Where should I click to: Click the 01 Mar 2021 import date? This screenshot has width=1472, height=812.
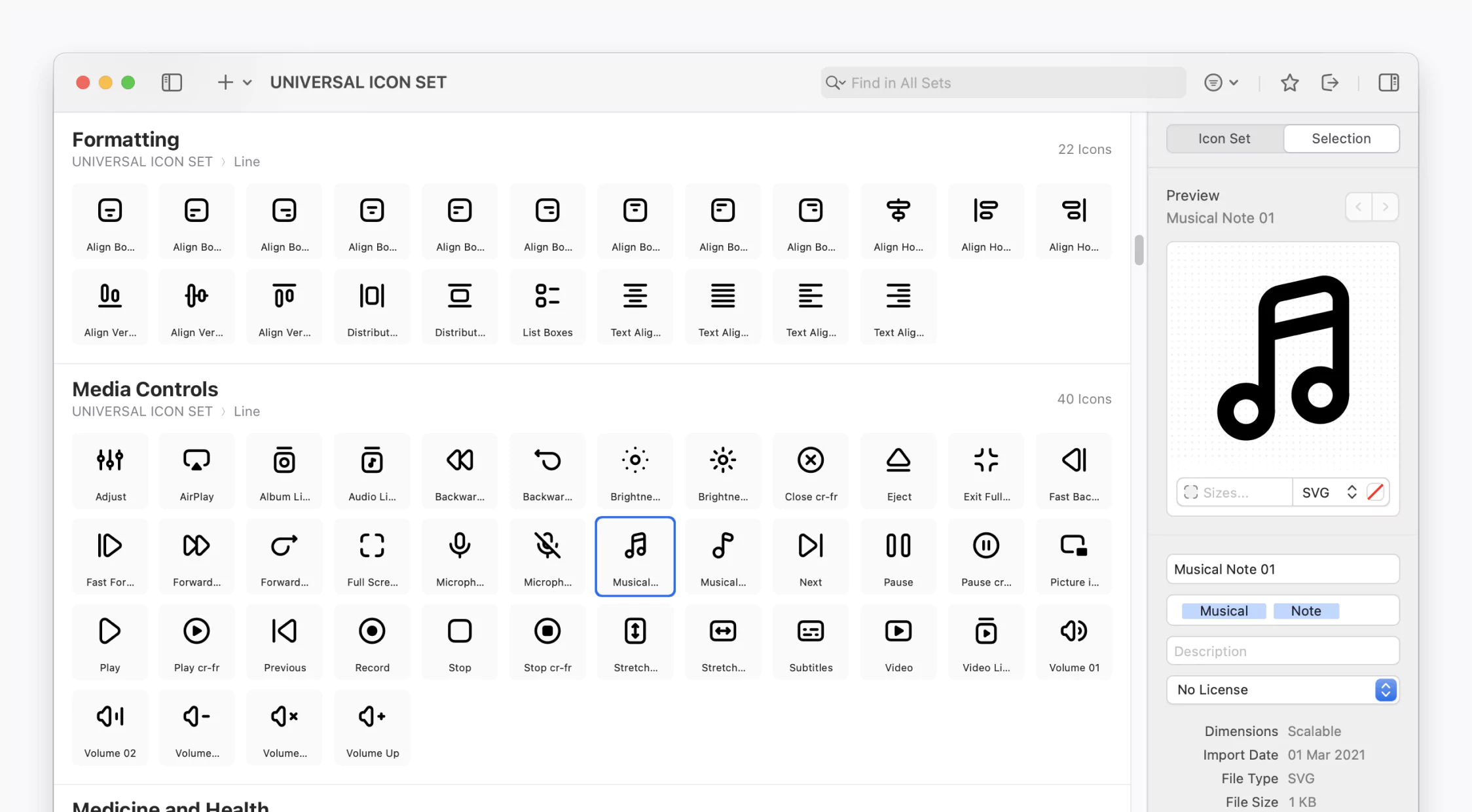coord(1326,754)
